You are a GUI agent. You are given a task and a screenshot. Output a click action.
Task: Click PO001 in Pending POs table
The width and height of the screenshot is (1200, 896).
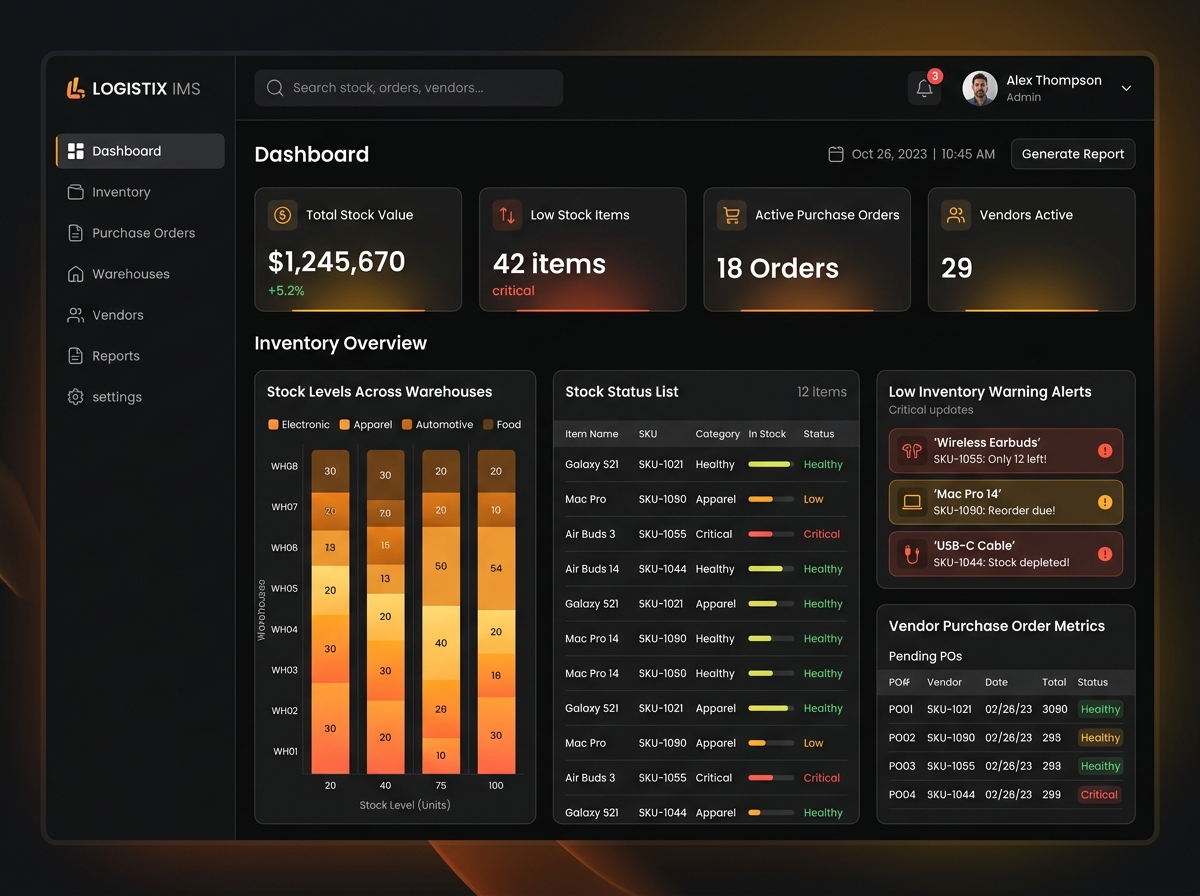901,710
